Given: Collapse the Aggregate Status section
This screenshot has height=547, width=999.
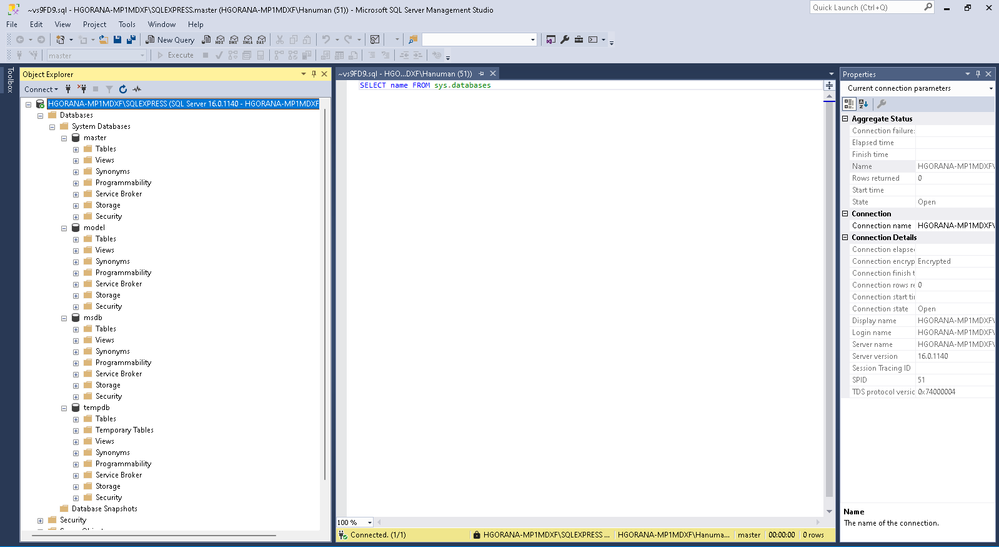Looking at the screenshot, I should [x=846, y=119].
